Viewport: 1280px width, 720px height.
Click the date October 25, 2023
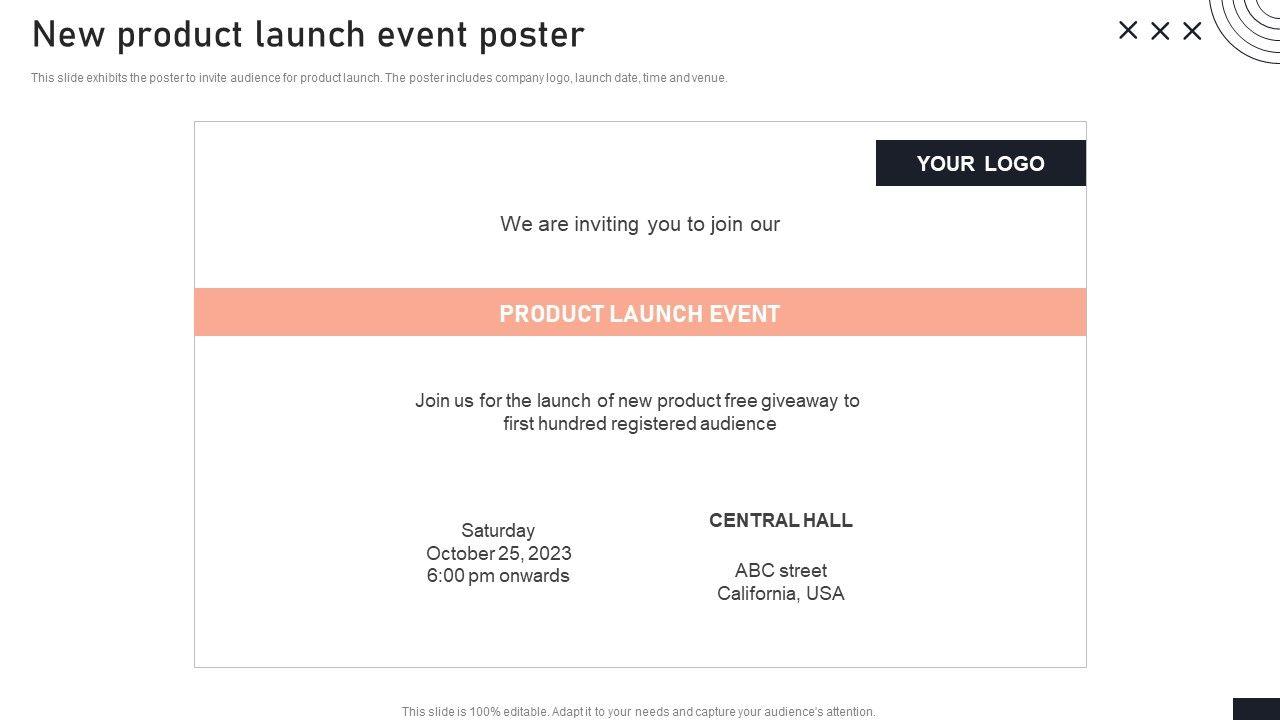(499, 553)
